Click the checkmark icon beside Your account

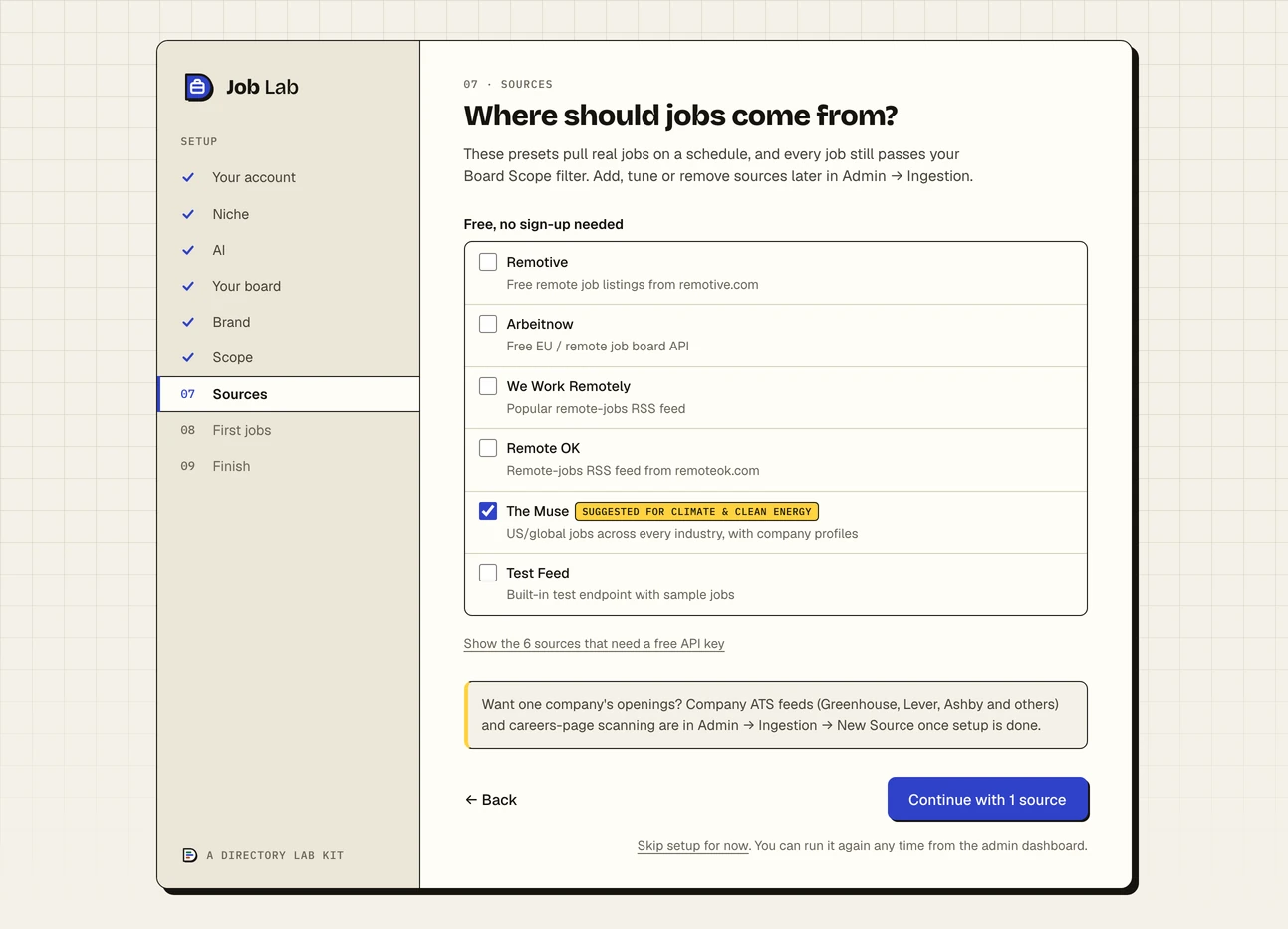[x=188, y=177]
